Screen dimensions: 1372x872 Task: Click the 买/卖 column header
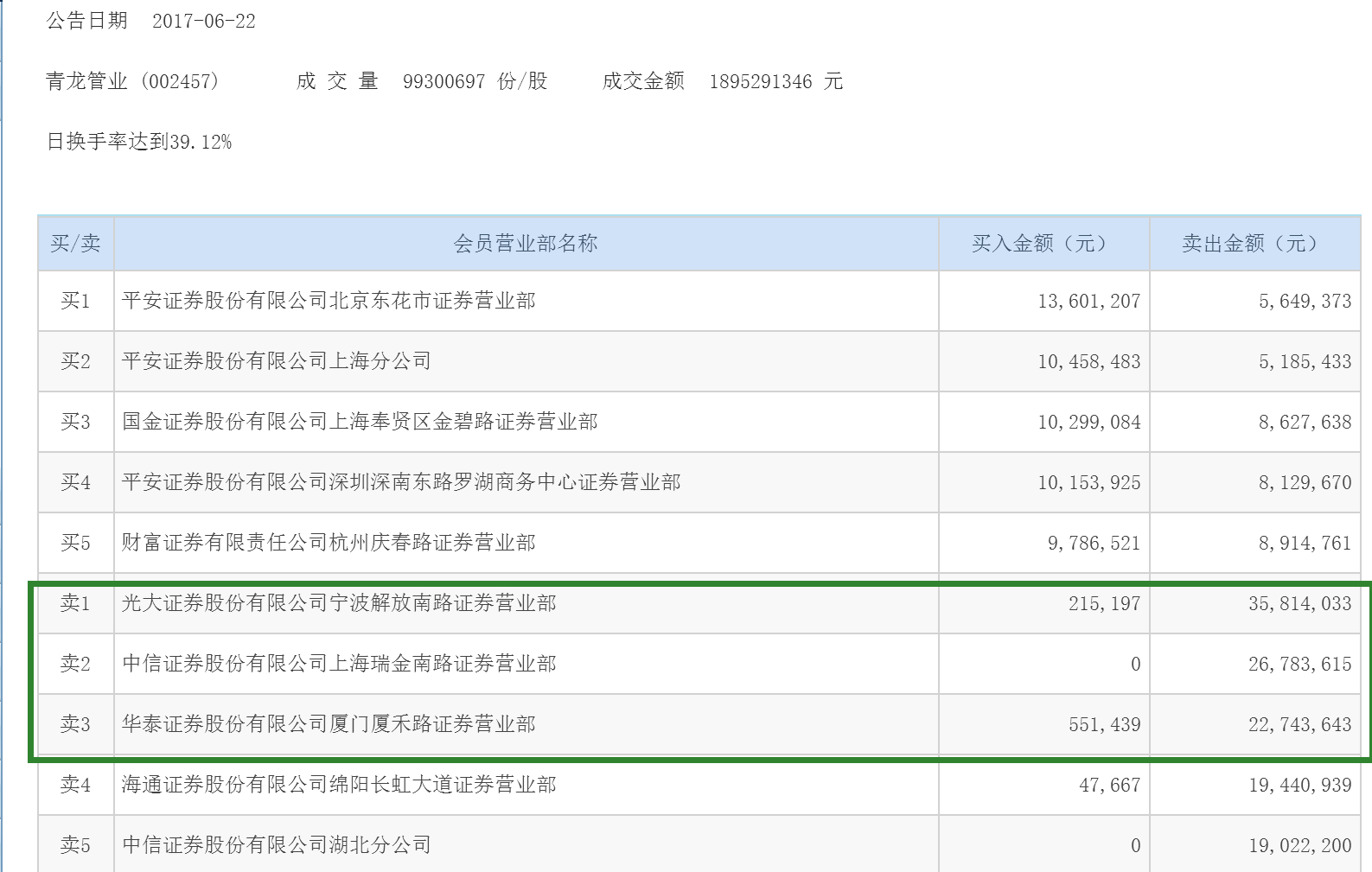click(76, 244)
